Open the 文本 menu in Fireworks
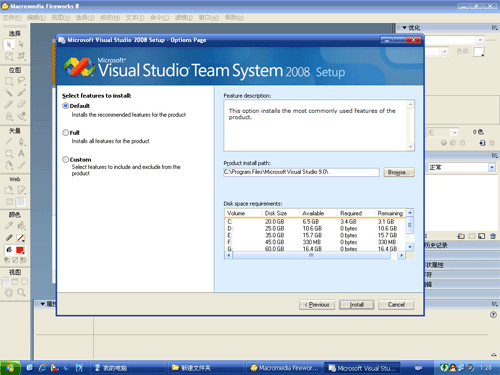 [x=135, y=17]
